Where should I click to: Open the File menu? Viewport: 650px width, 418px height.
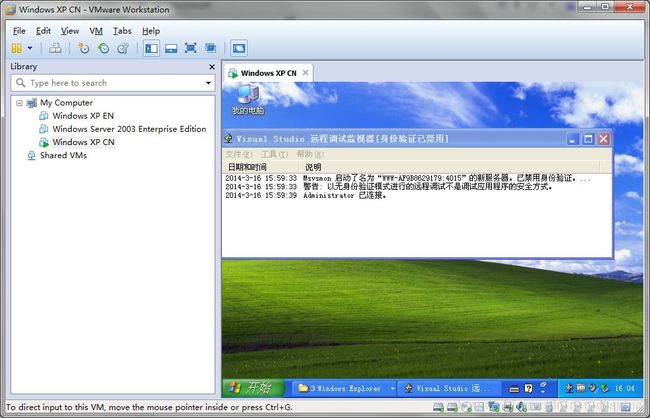[x=19, y=31]
